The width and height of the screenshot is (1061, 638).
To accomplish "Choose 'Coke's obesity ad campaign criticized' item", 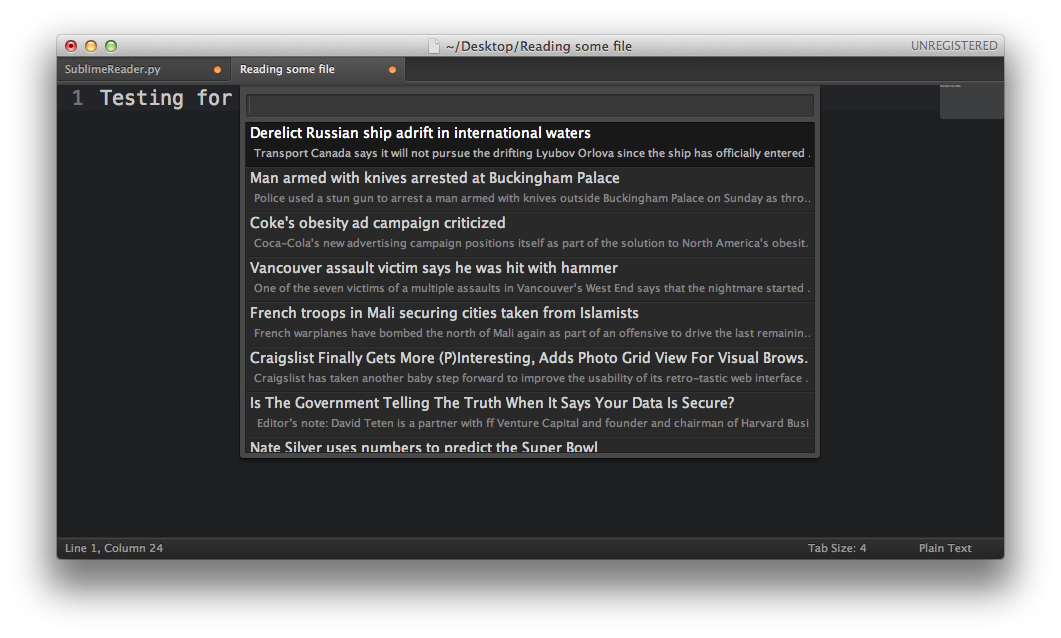I will click(x=530, y=233).
